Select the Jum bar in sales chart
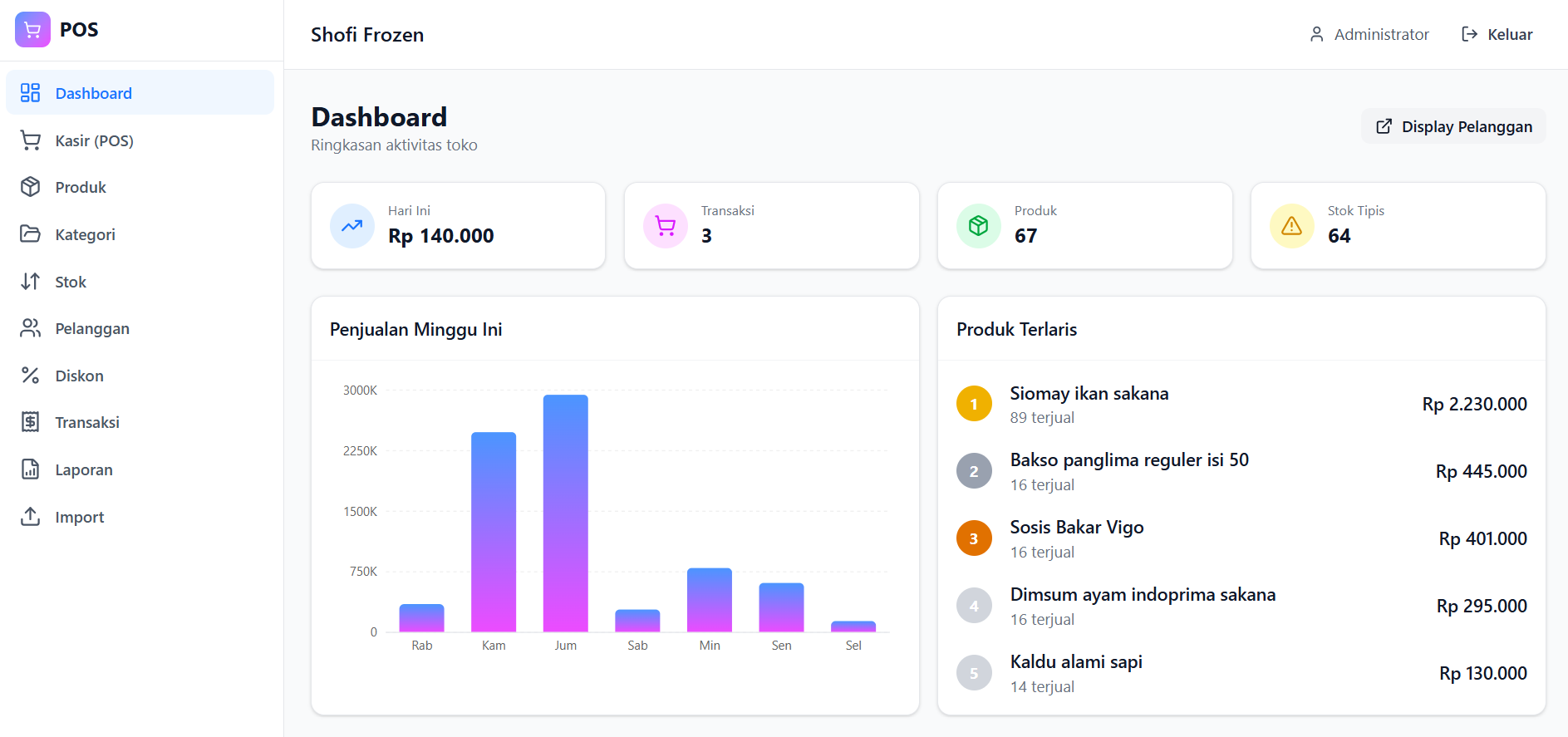This screenshot has width=1568, height=737. click(x=566, y=513)
